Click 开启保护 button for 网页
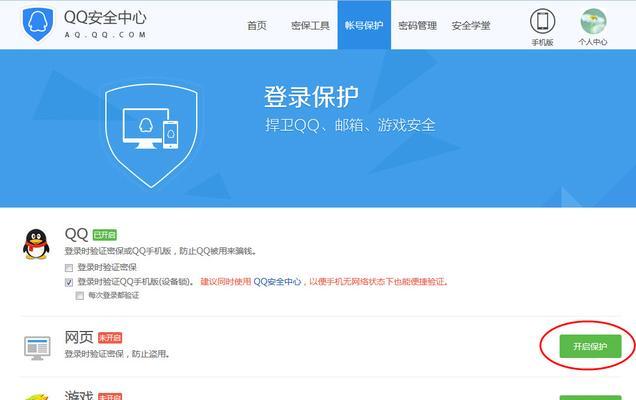 (x=590, y=346)
